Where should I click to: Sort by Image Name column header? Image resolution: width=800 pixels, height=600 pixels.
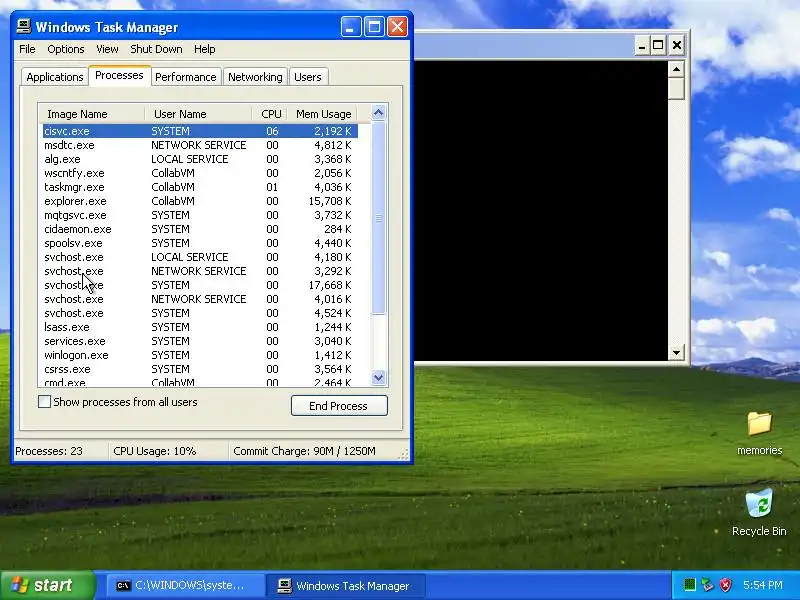[x=92, y=114]
